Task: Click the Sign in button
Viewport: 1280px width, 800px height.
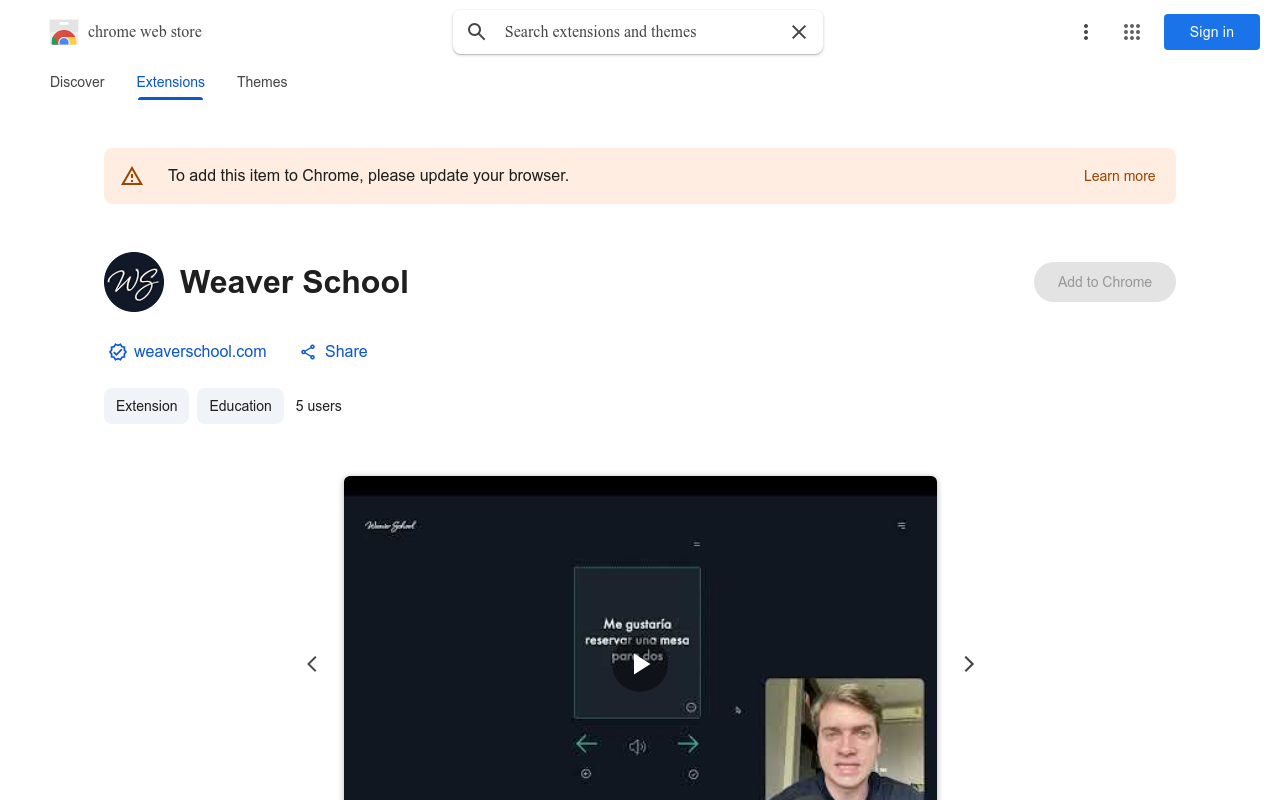Action: 1212,32
